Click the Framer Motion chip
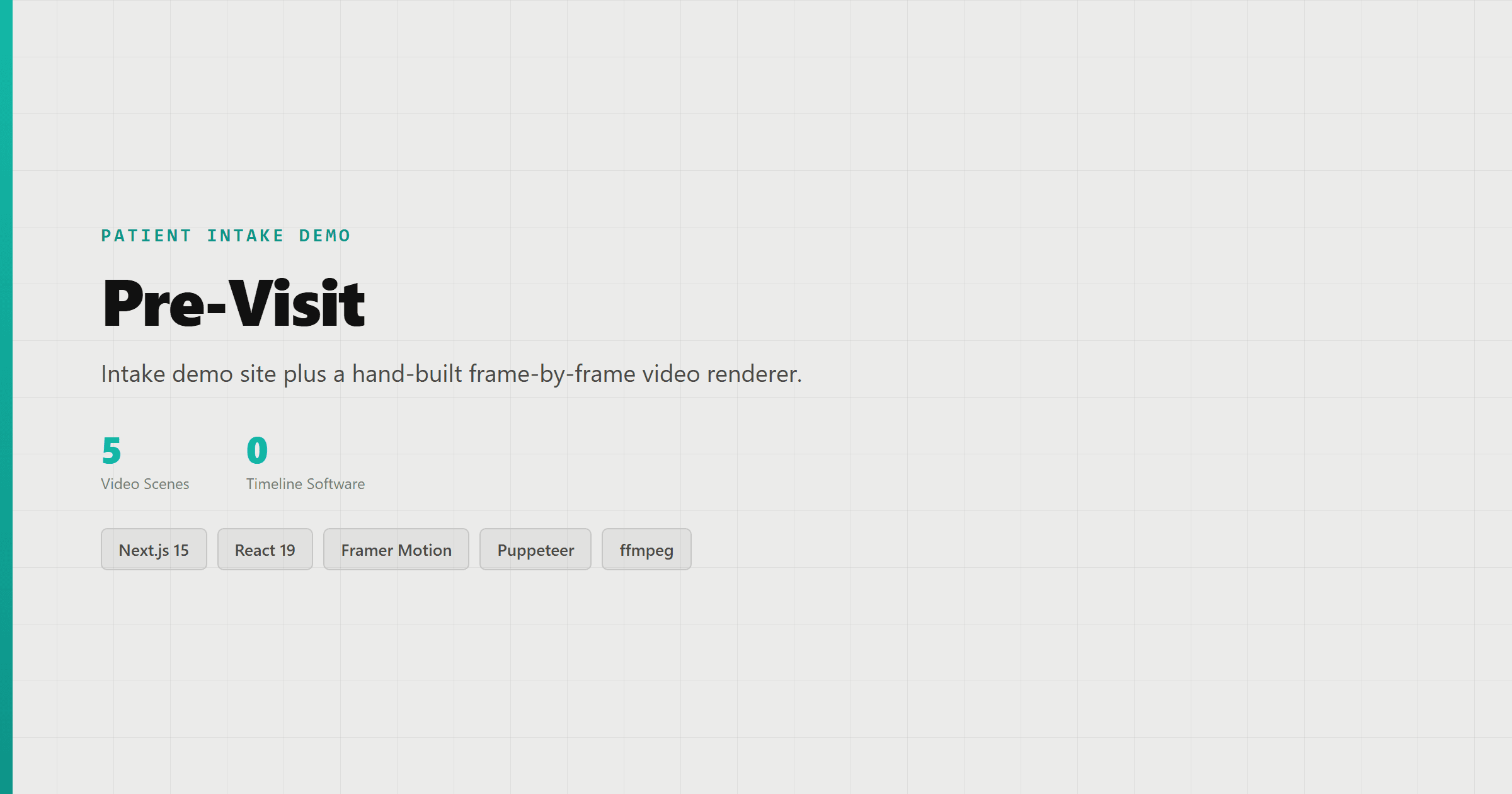The height and width of the screenshot is (794, 1512). click(396, 549)
